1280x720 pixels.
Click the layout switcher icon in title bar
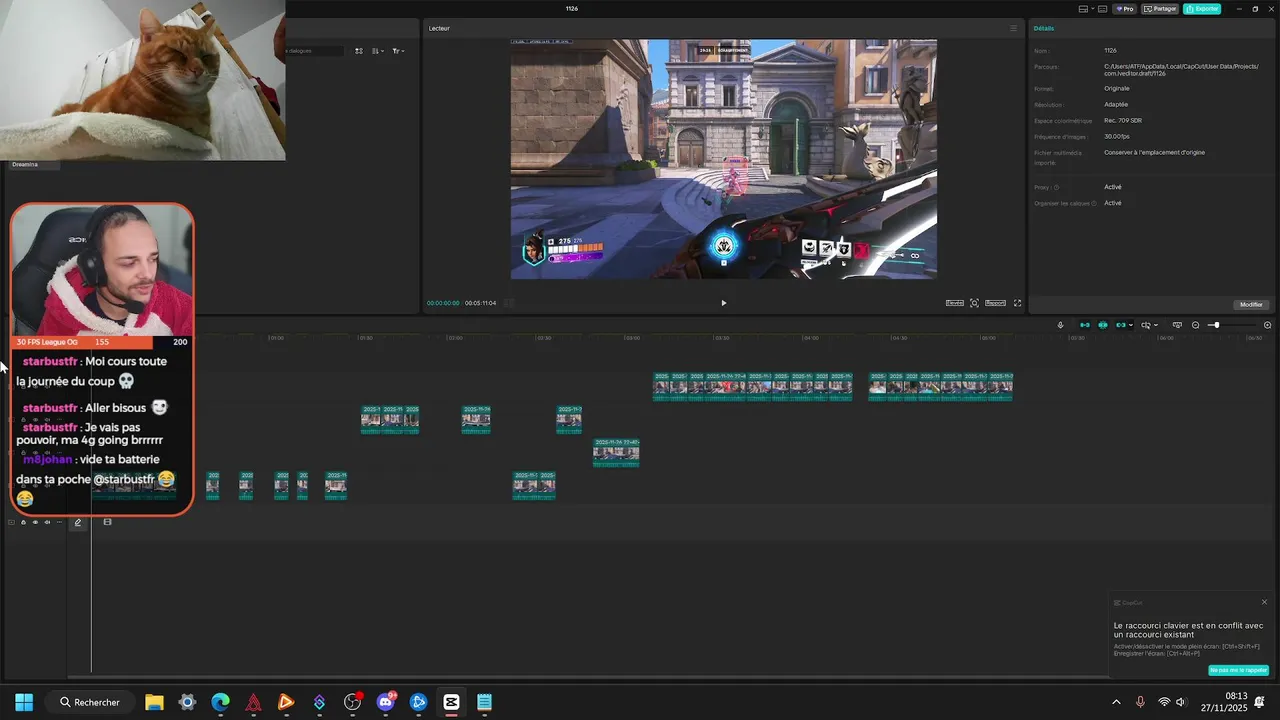1083,9
